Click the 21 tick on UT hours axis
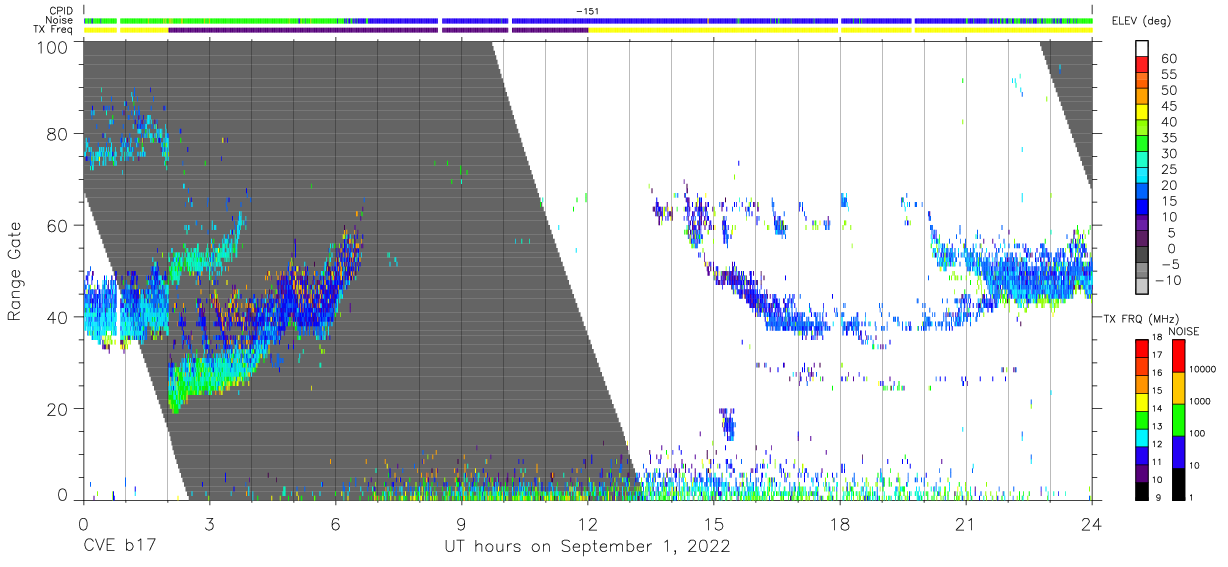Image resolution: width=1228 pixels, height=567 pixels. pyautogui.click(x=966, y=523)
